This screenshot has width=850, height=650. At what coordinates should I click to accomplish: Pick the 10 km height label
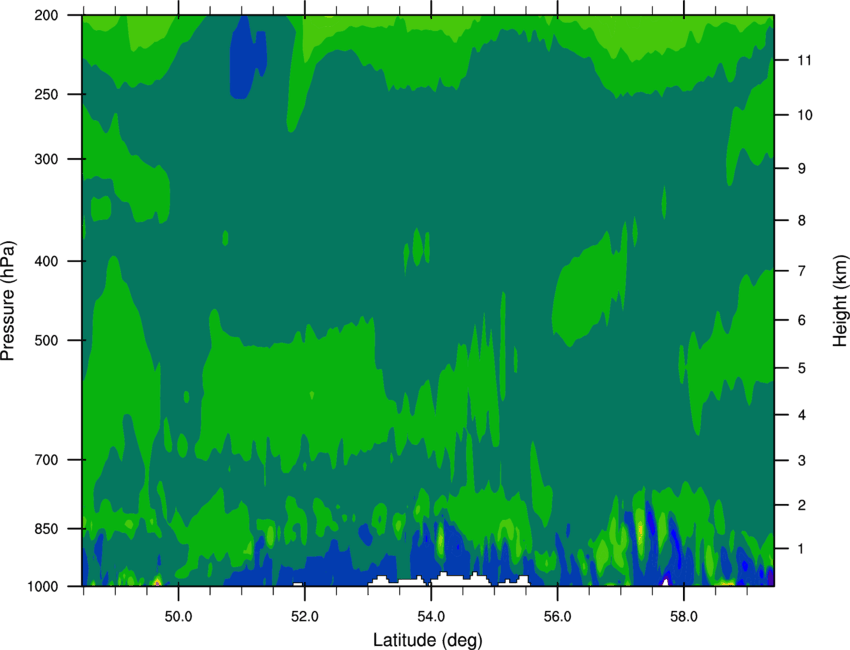point(805,115)
